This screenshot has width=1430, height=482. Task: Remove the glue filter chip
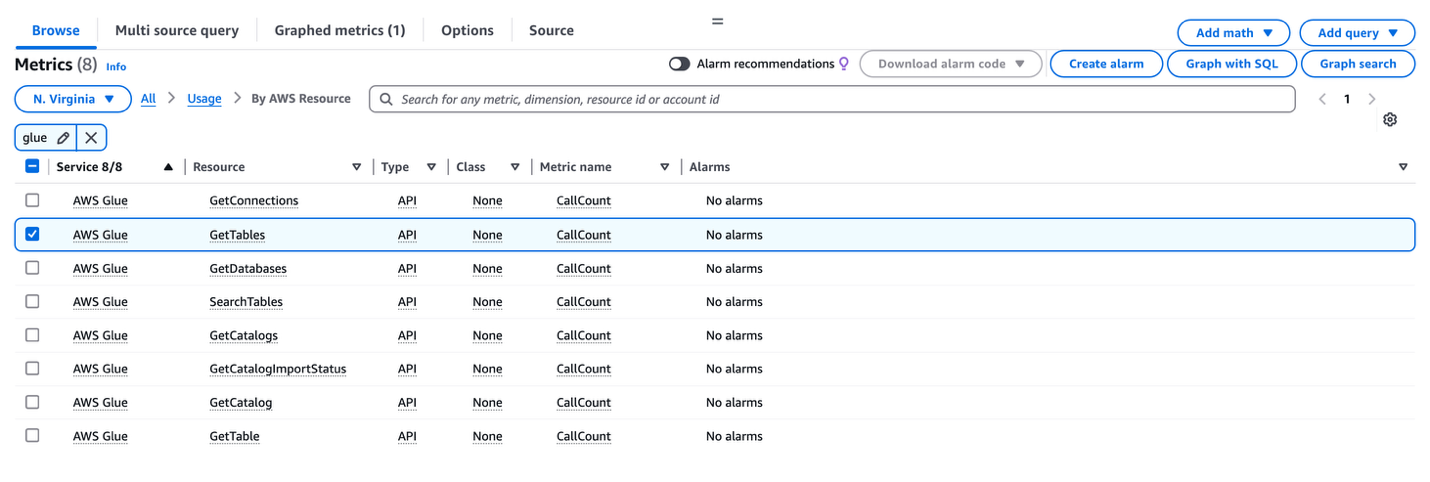click(91, 138)
